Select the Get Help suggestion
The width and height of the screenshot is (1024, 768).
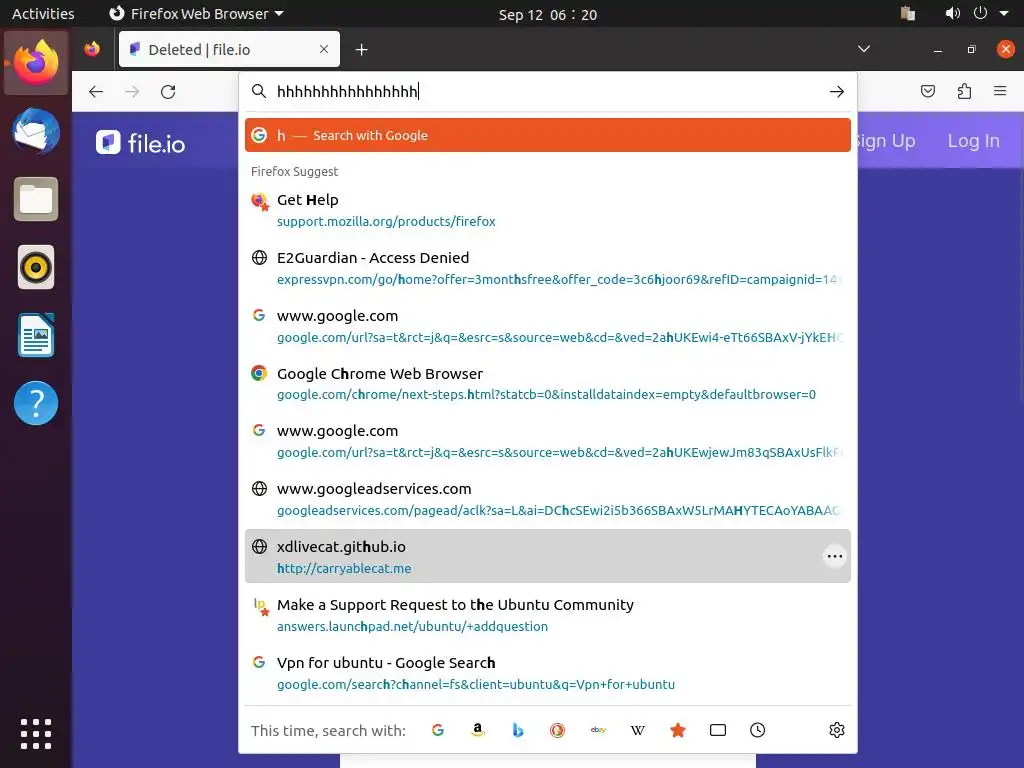click(547, 210)
